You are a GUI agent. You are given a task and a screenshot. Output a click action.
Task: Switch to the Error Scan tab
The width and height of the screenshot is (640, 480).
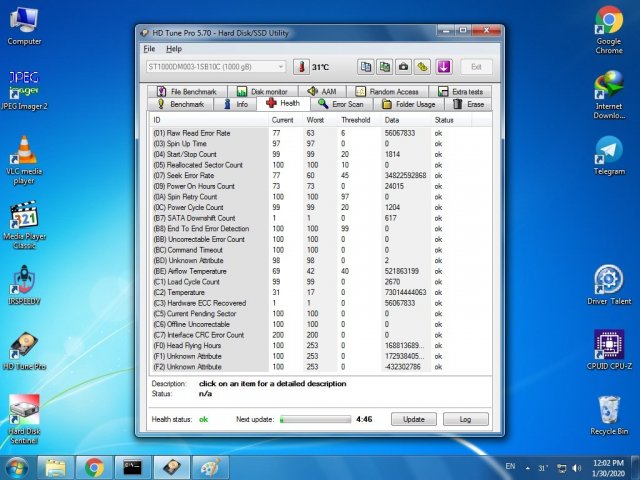(x=341, y=103)
